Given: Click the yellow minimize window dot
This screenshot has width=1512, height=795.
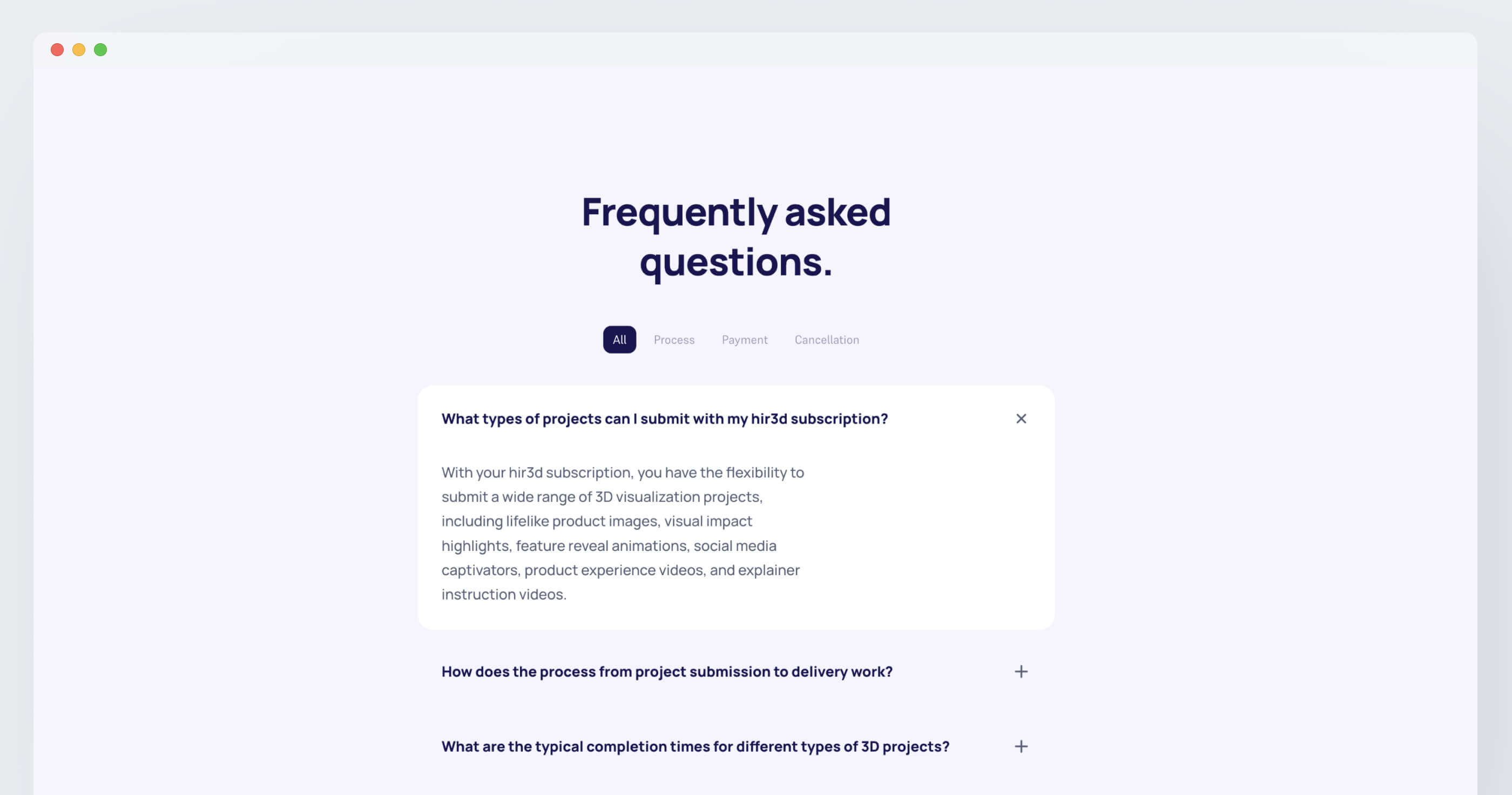Looking at the screenshot, I should [79, 50].
